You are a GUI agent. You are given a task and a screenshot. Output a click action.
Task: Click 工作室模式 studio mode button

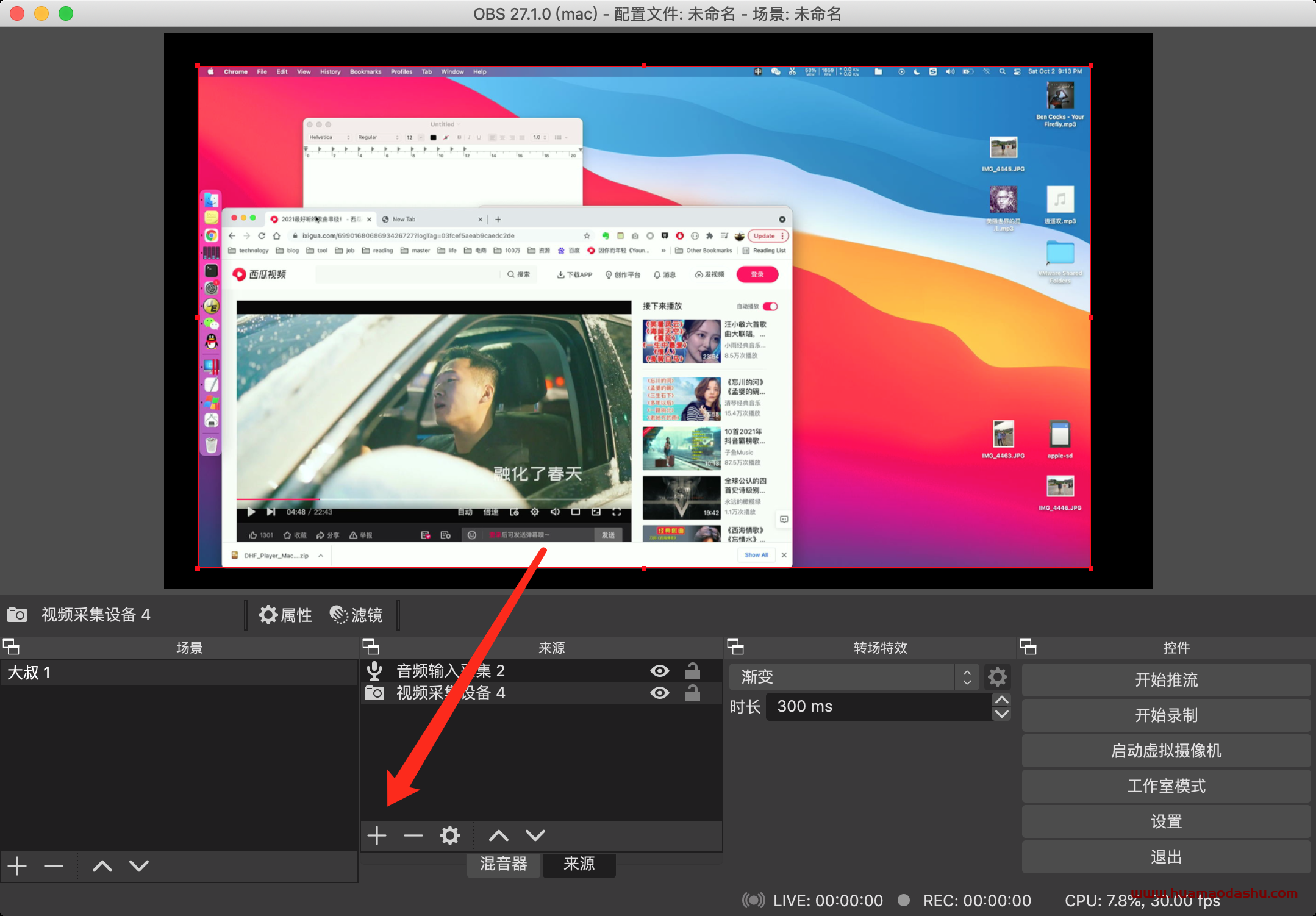coord(1166,785)
